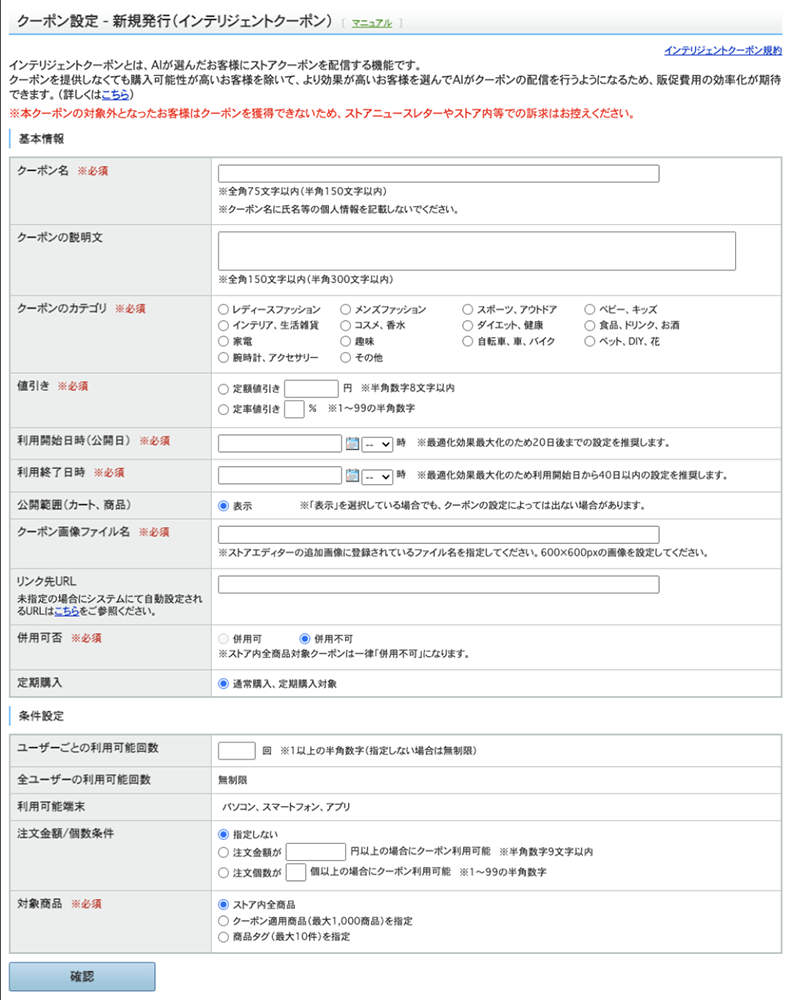Choose クーポン適用商品 specification option

pos(223,921)
